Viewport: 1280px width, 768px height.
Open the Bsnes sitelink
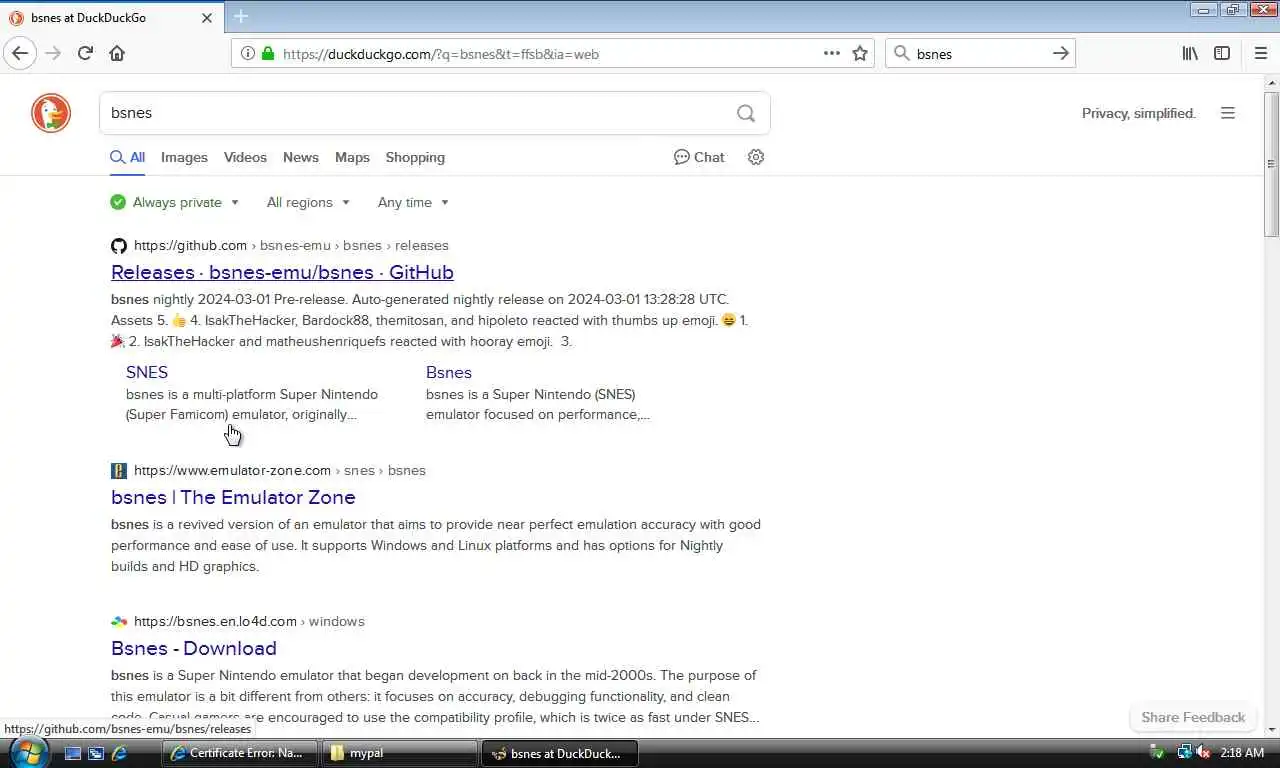tap(449, 372)
